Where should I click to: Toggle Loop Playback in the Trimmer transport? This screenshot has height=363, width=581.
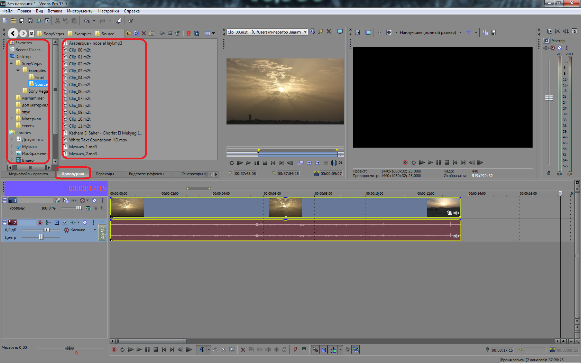[232, 163]
